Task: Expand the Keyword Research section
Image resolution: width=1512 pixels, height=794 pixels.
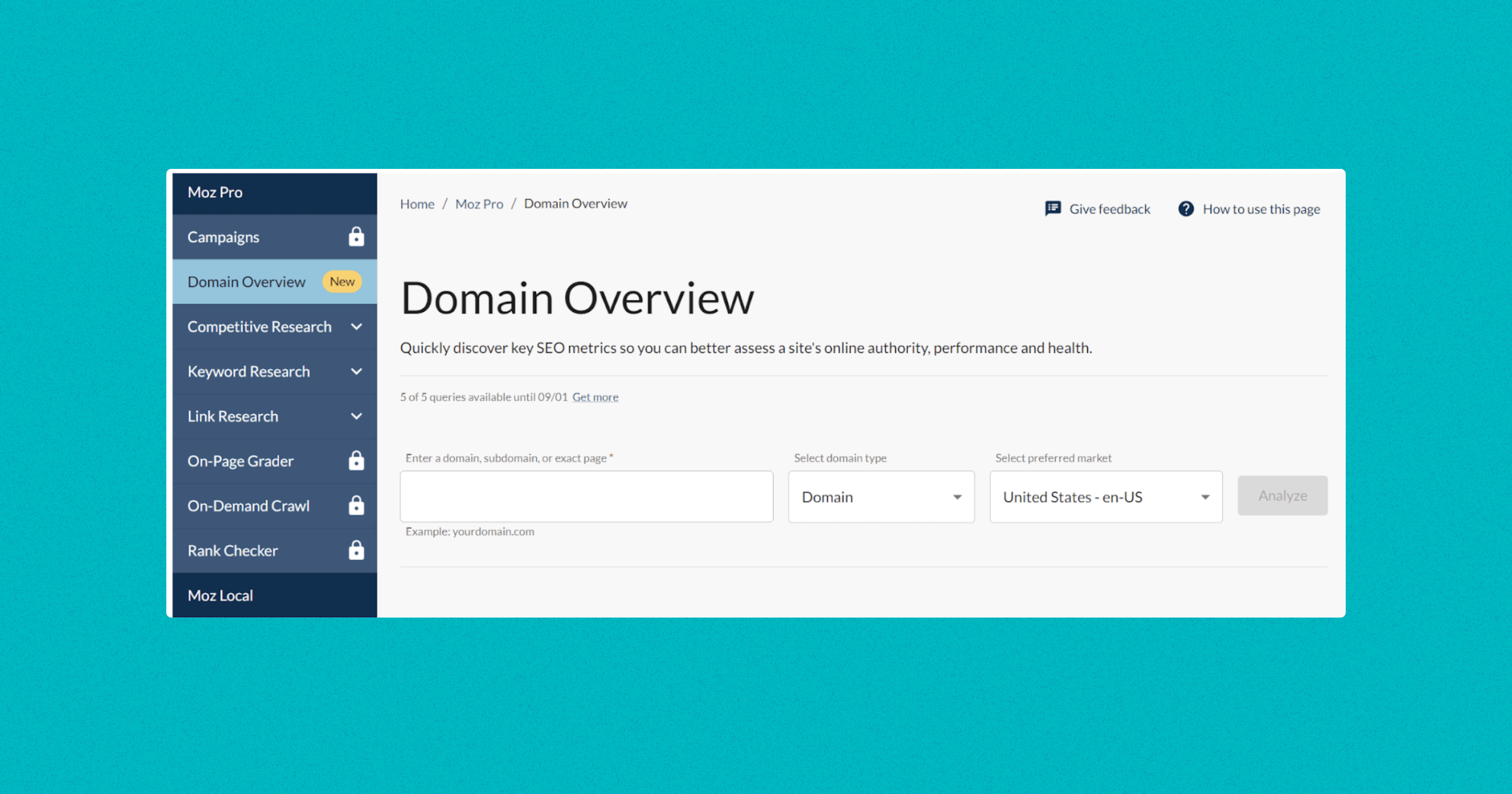Action: tap(357, 372)
